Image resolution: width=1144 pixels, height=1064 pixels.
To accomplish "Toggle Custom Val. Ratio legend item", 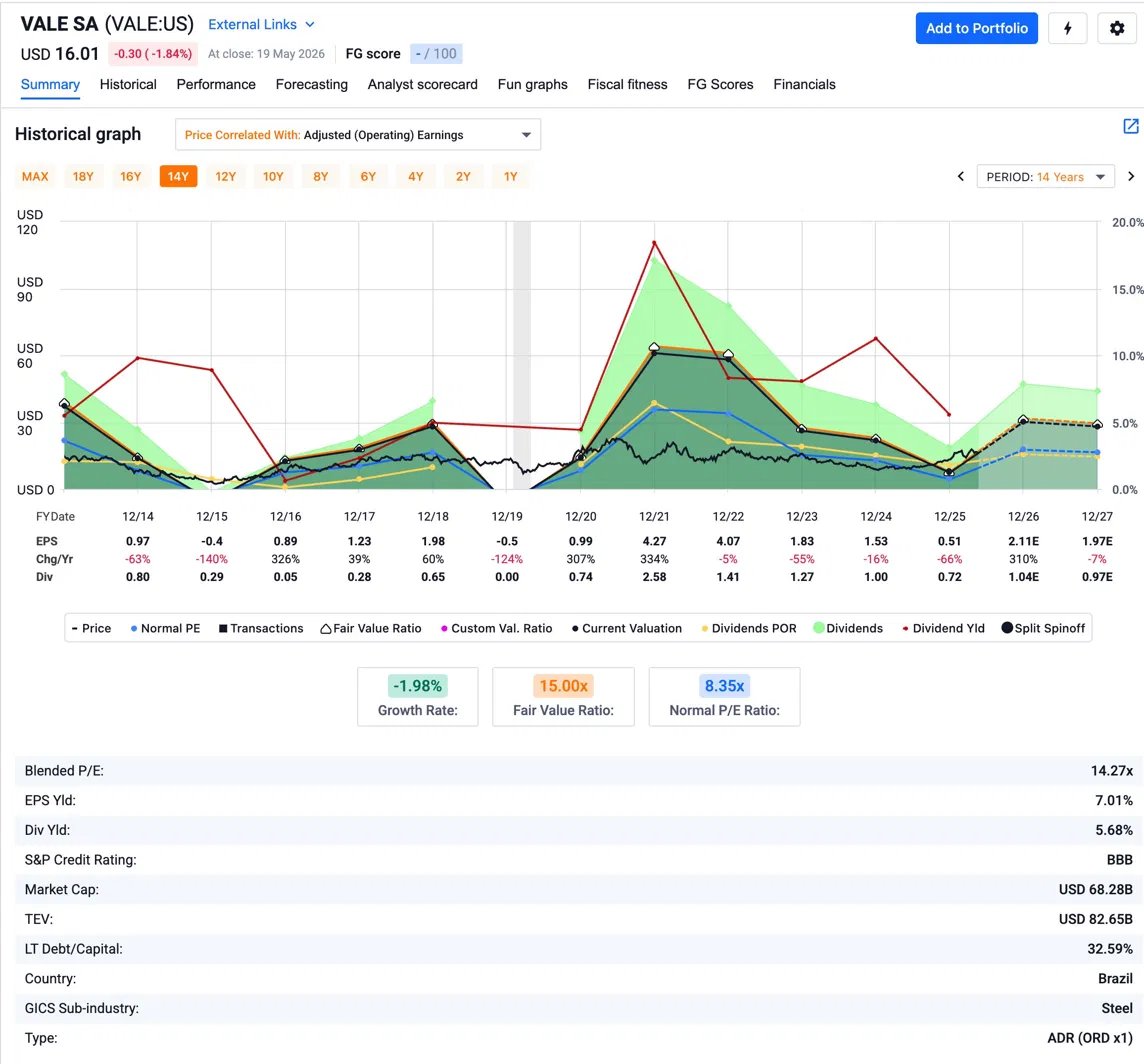I will pos(496,628).
